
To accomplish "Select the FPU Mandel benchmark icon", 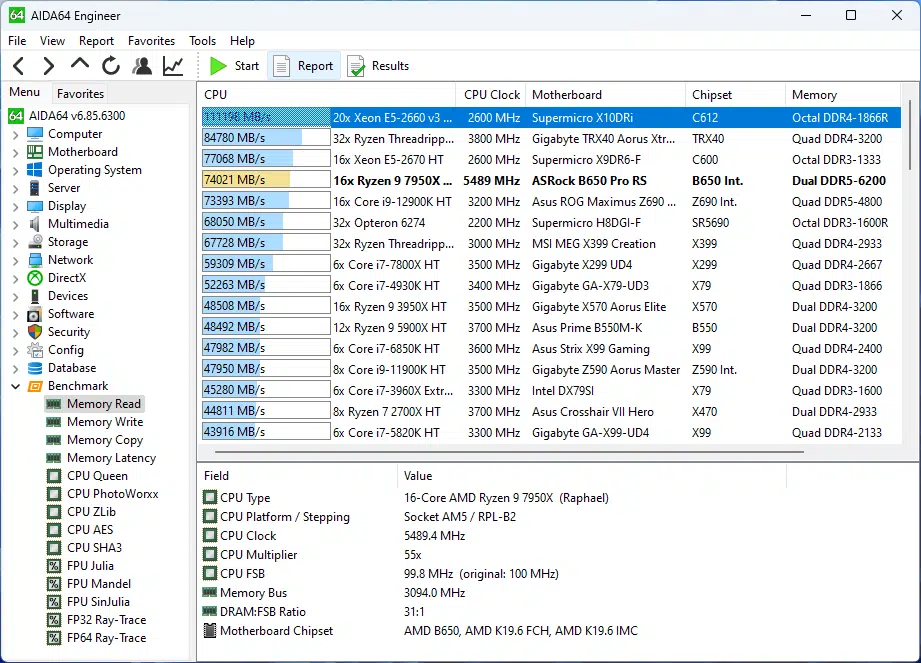I will [53, 584].
